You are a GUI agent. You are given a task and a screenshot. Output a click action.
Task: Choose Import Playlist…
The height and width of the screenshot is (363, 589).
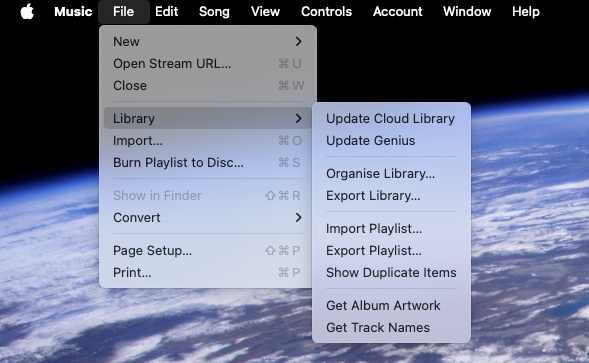coord(391,228)
